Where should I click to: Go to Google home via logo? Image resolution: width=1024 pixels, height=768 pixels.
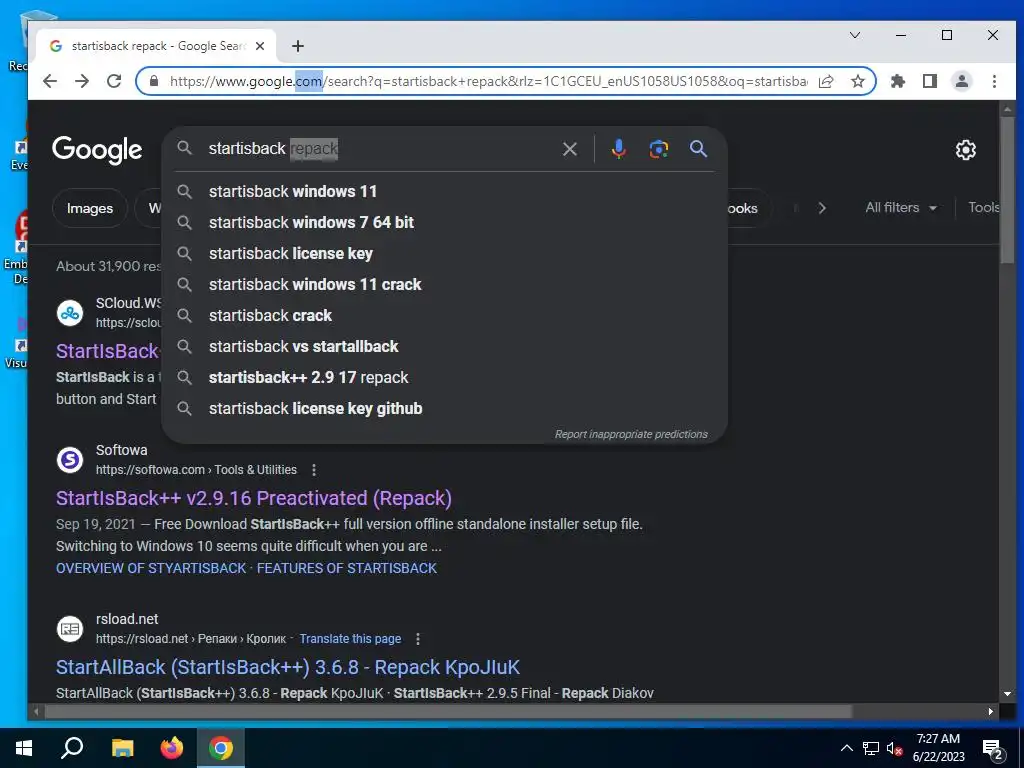click(x=97, y=150)
